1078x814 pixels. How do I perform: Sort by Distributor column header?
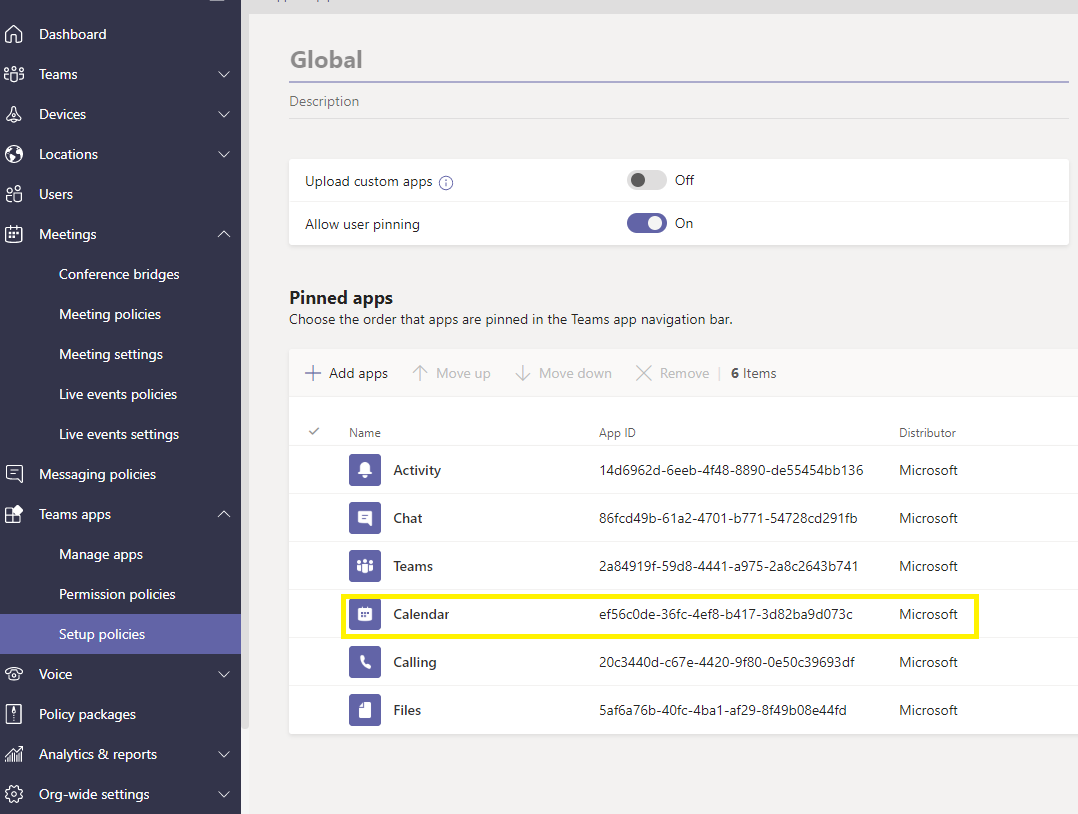[x=927, y=432]
